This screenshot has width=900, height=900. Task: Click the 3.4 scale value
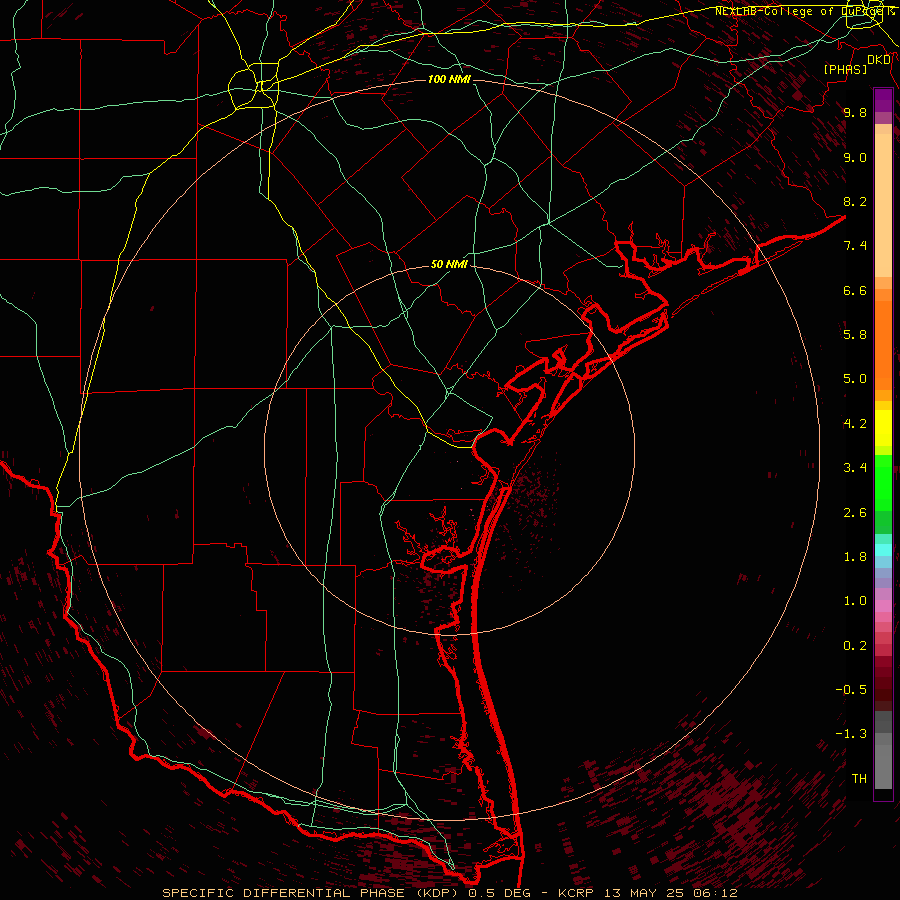click(855, 468)
